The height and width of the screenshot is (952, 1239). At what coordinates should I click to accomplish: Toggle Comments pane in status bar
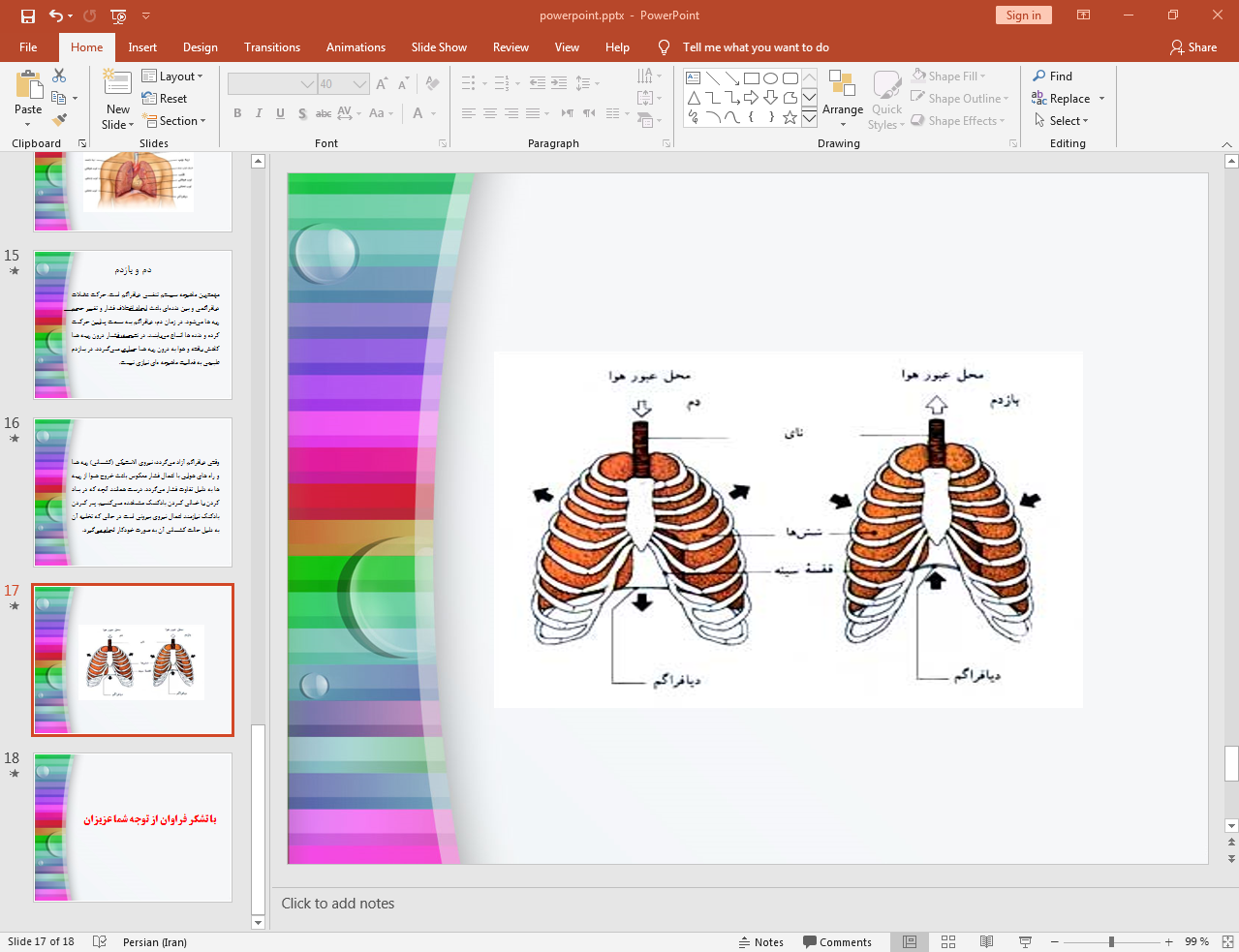837,941
